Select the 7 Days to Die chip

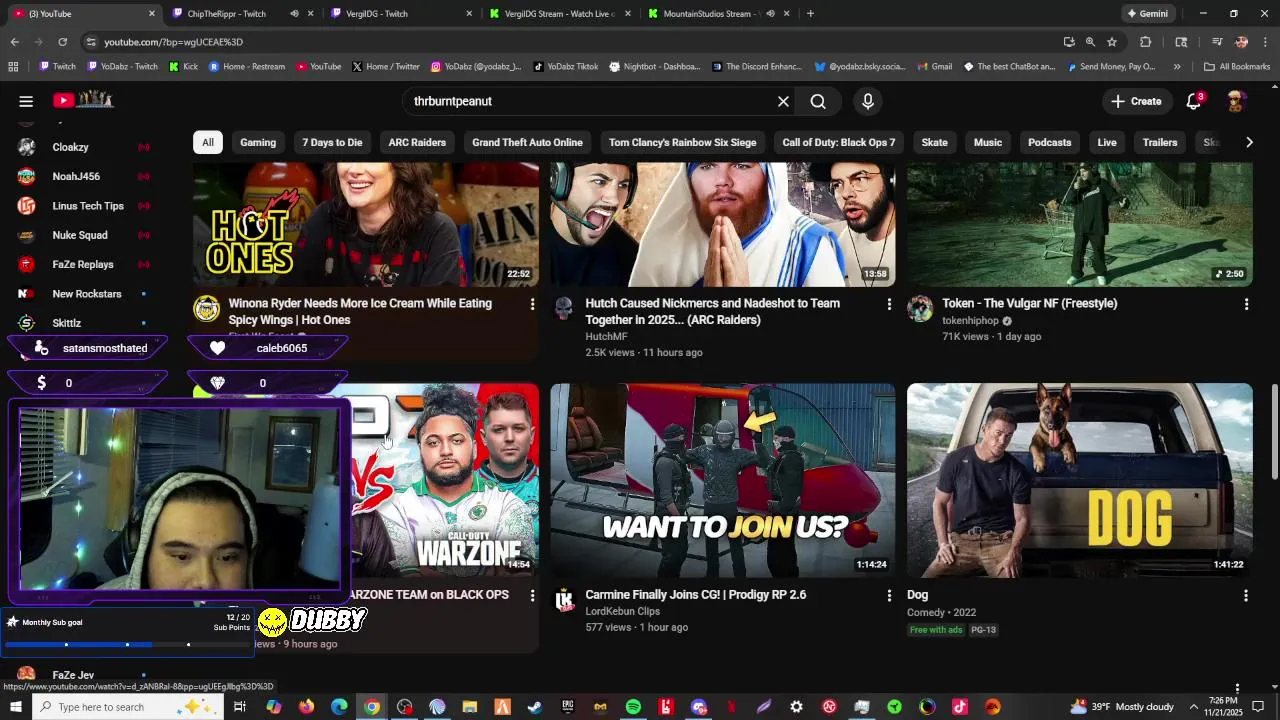(x=332, y=142)
